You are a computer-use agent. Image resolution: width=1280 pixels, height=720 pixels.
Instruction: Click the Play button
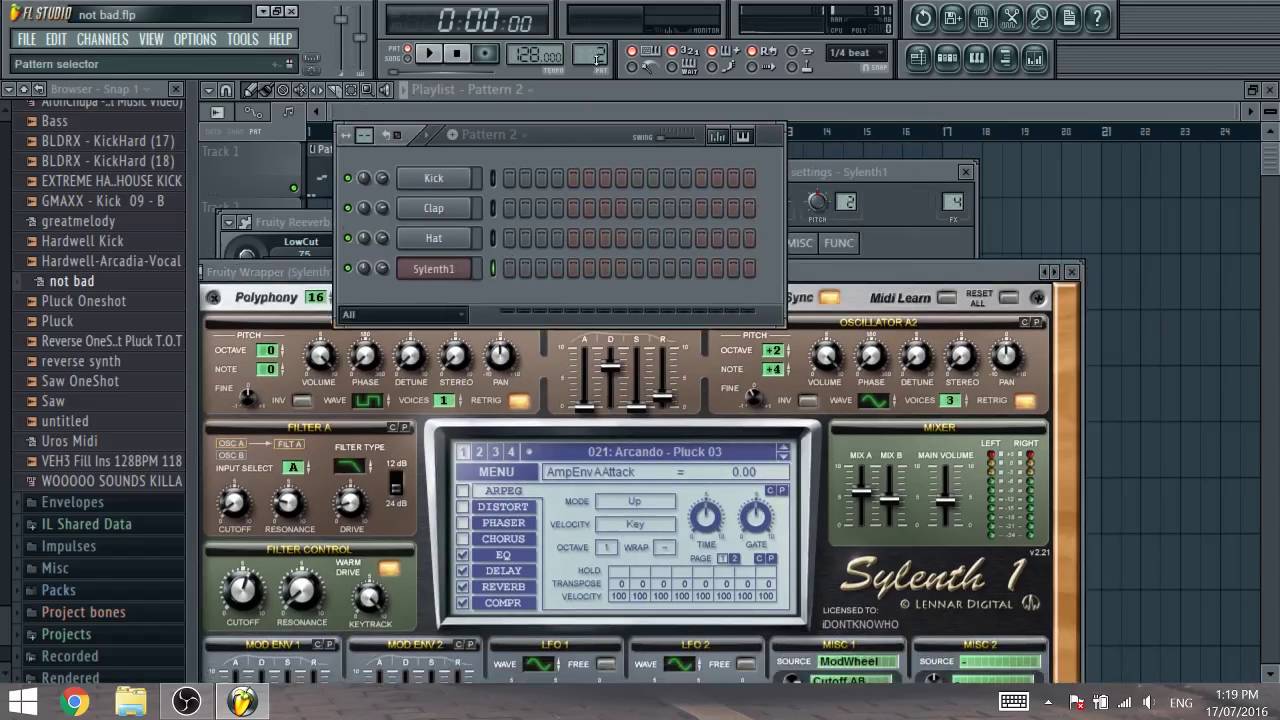[428, 54]
